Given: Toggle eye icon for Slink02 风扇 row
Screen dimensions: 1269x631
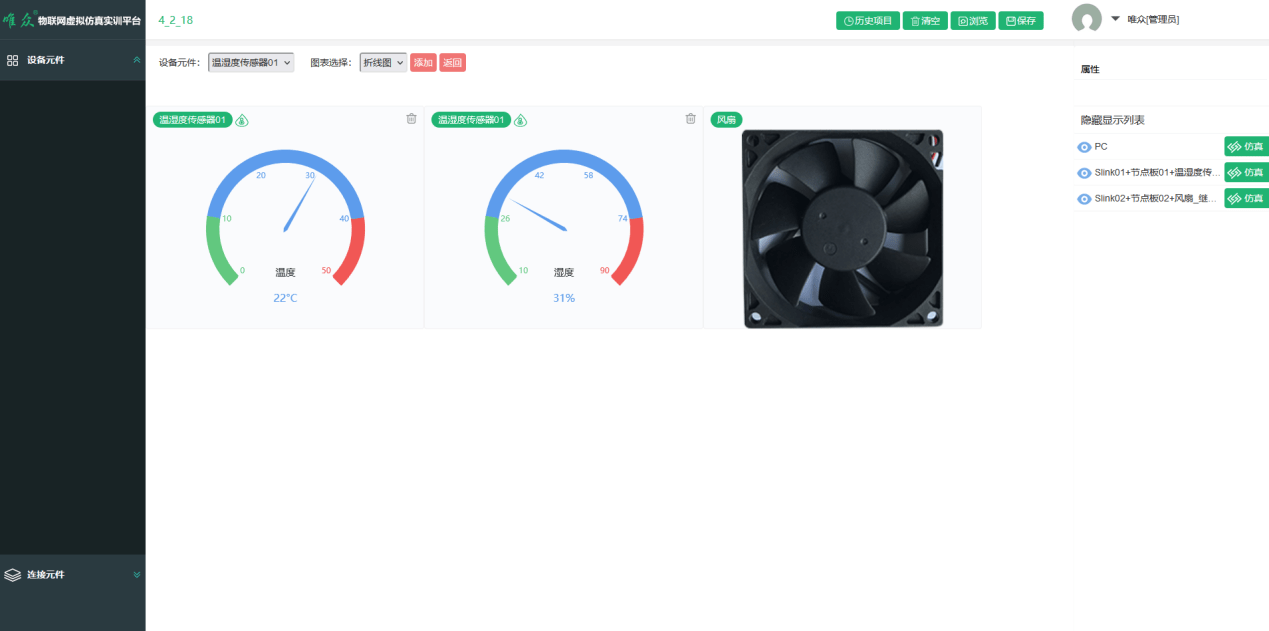Looking at the screenshot, I should [1084, 199].
